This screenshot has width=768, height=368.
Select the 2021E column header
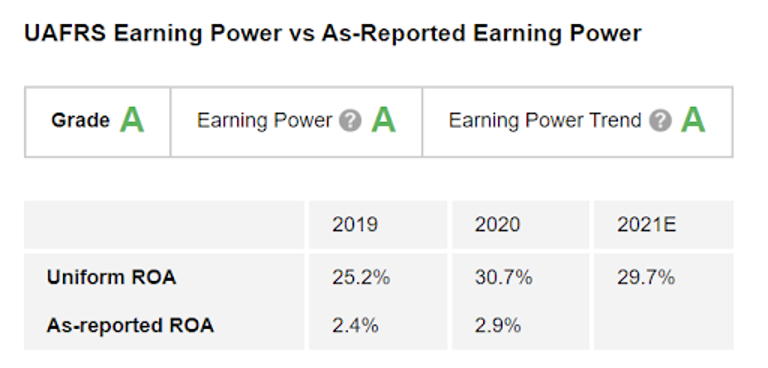point(647,224)
